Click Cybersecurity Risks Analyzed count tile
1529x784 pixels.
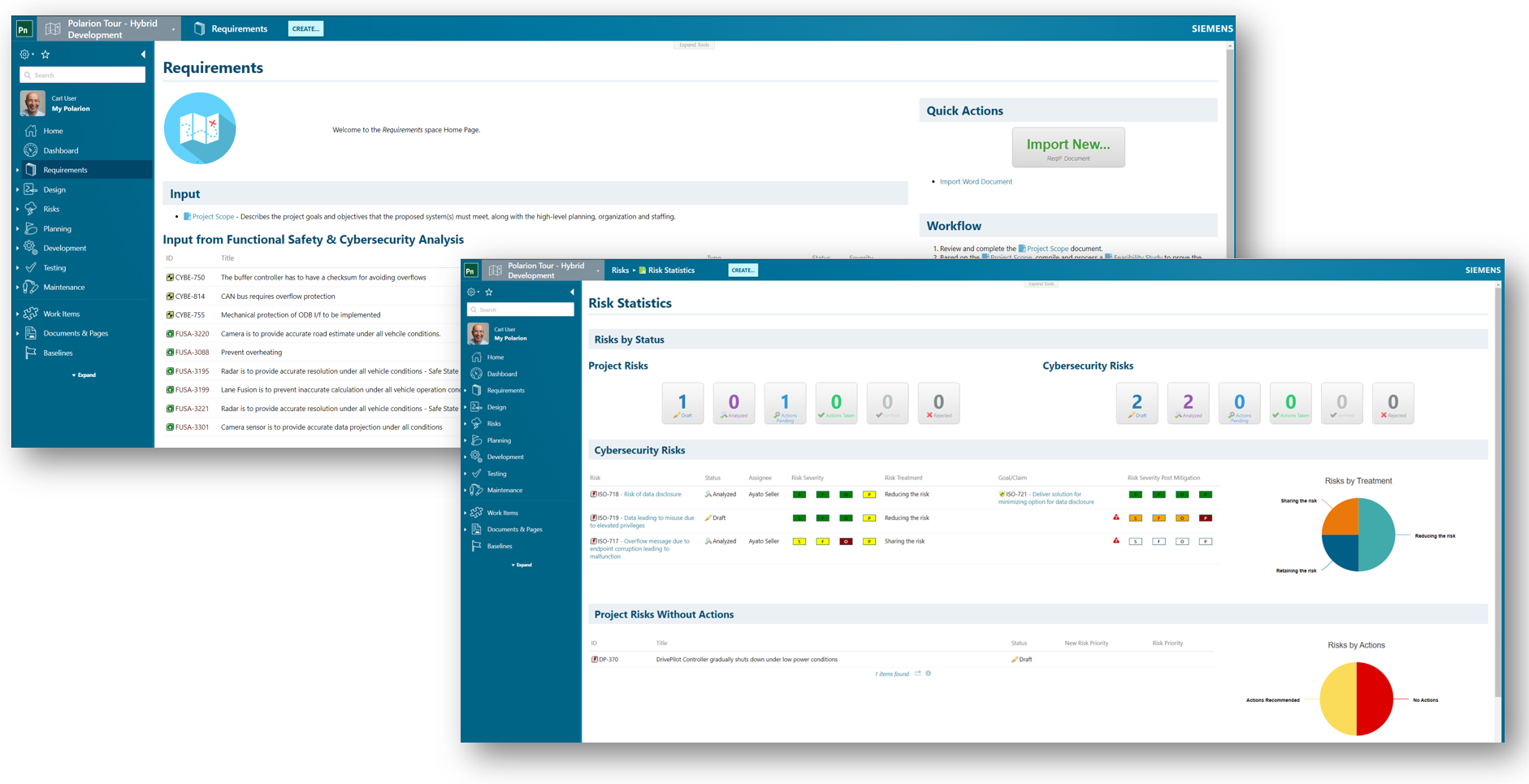(x=1188, y=403)
